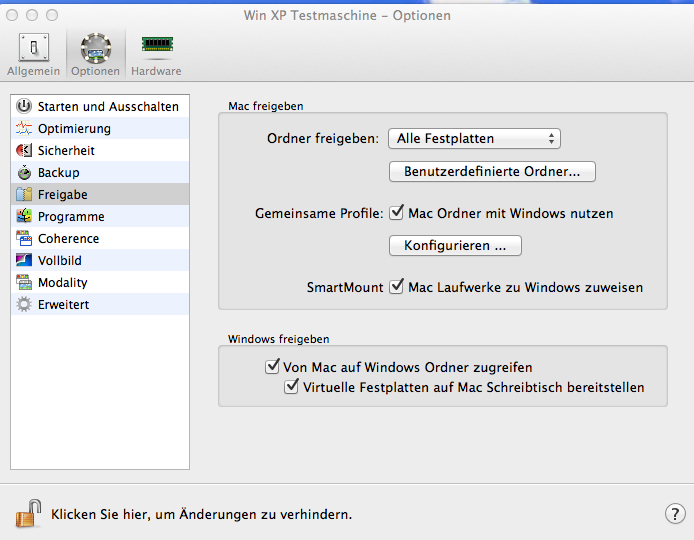Image resolution: width=694 pixels, height=540 pixels.
Task: Switch to the Hardware toolbar tab
Action: [x=156, y=54]
